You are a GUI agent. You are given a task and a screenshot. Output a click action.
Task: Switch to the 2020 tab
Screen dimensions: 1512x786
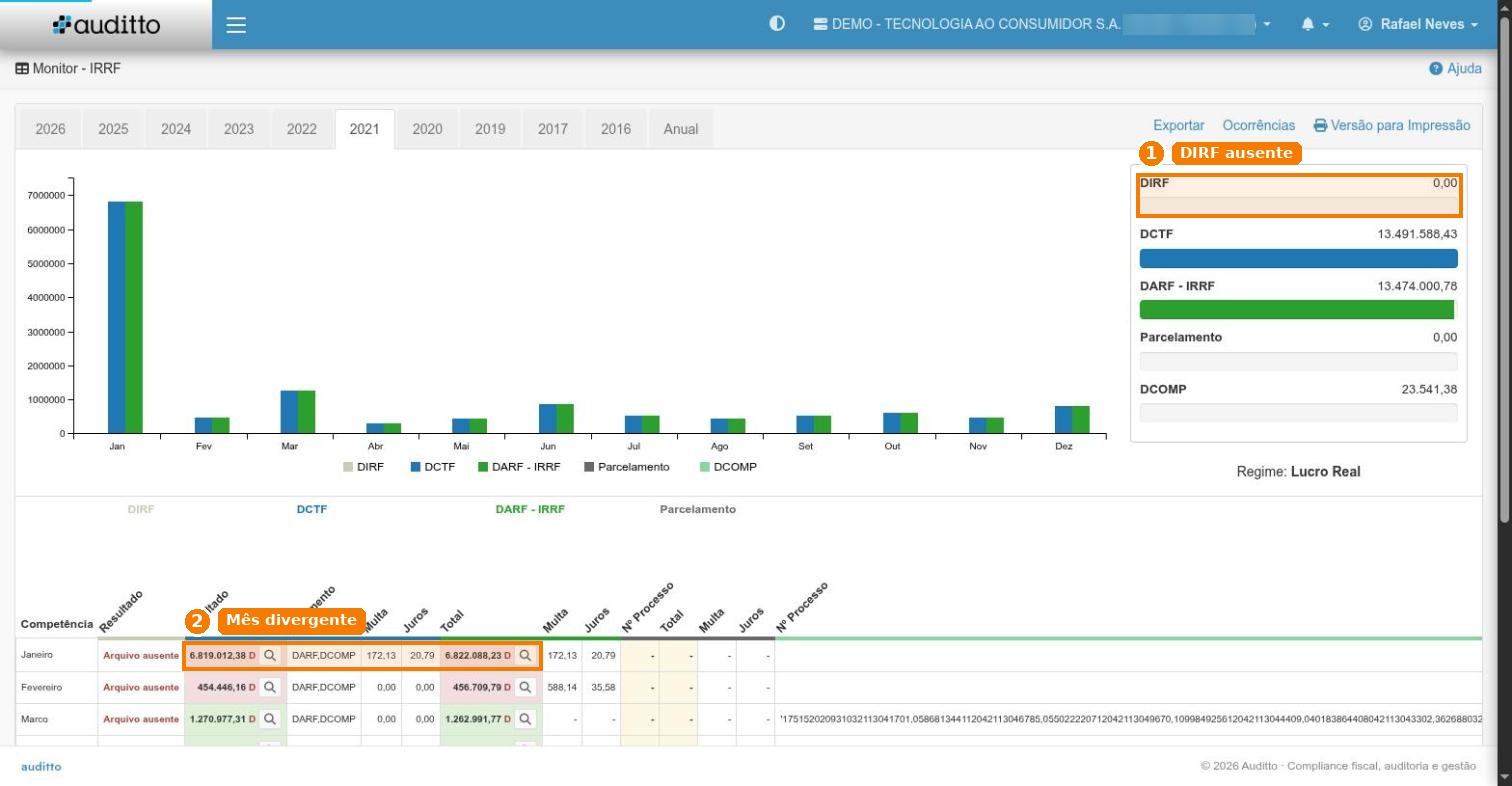(x=427, y=129)
